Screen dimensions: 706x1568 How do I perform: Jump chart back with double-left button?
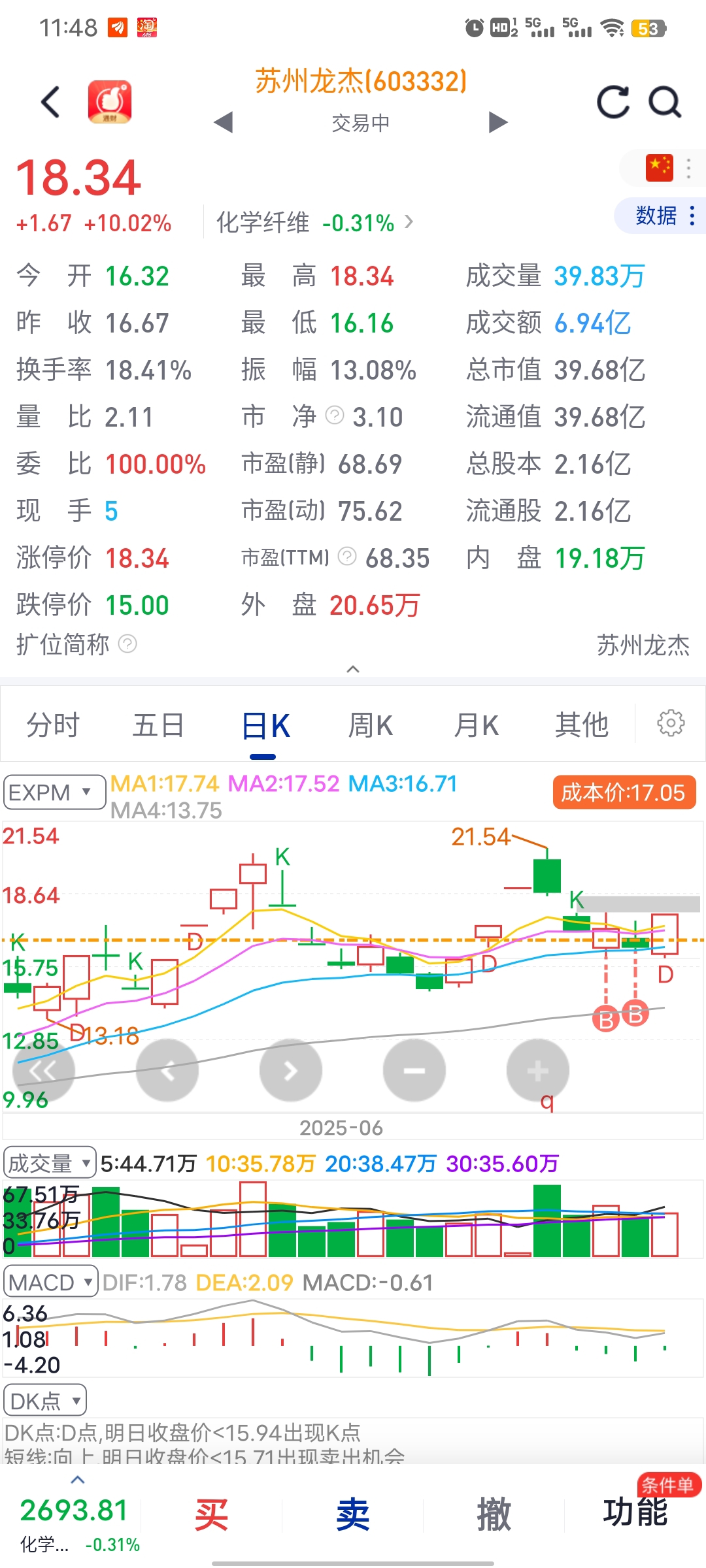tap(43, 1070)
